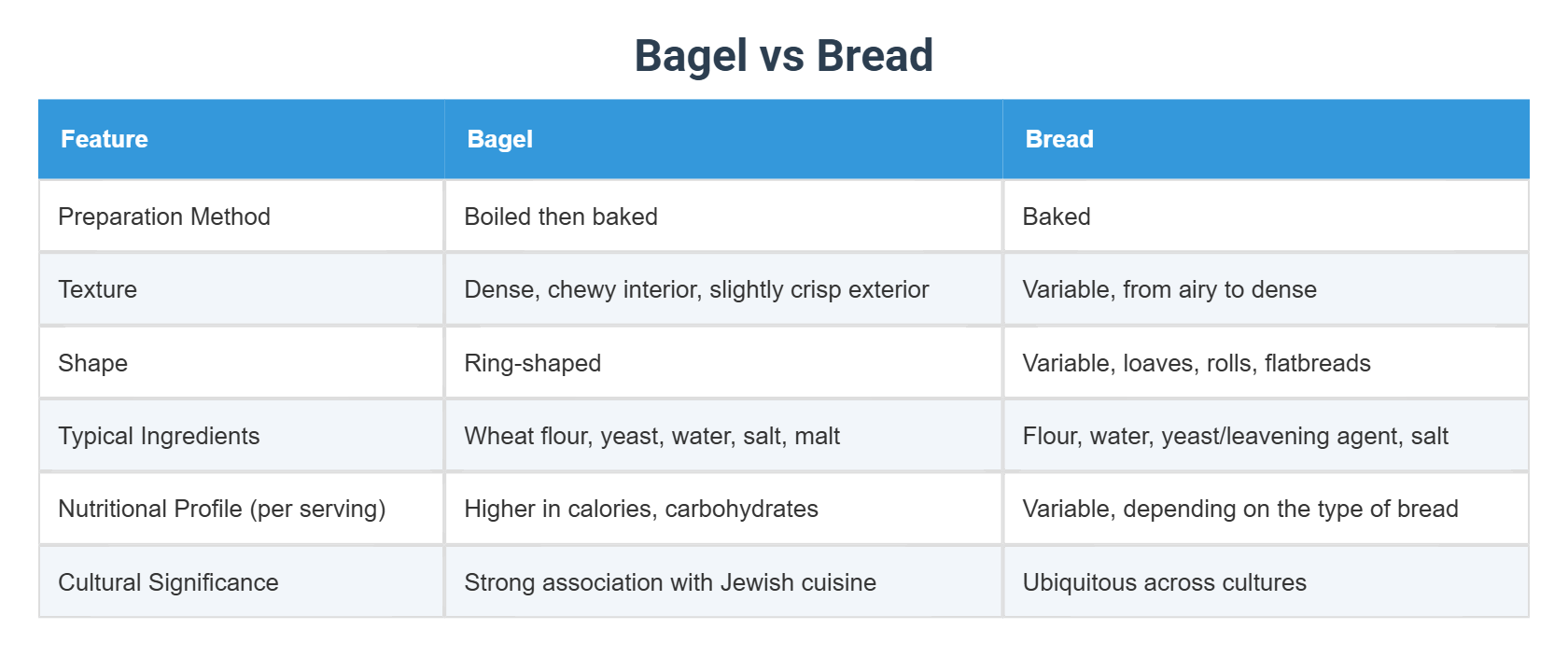This screenshot has height=657, width=1568.
Task: Click the Jewish cuisine association cell
Action: click(x=669, y=582)
